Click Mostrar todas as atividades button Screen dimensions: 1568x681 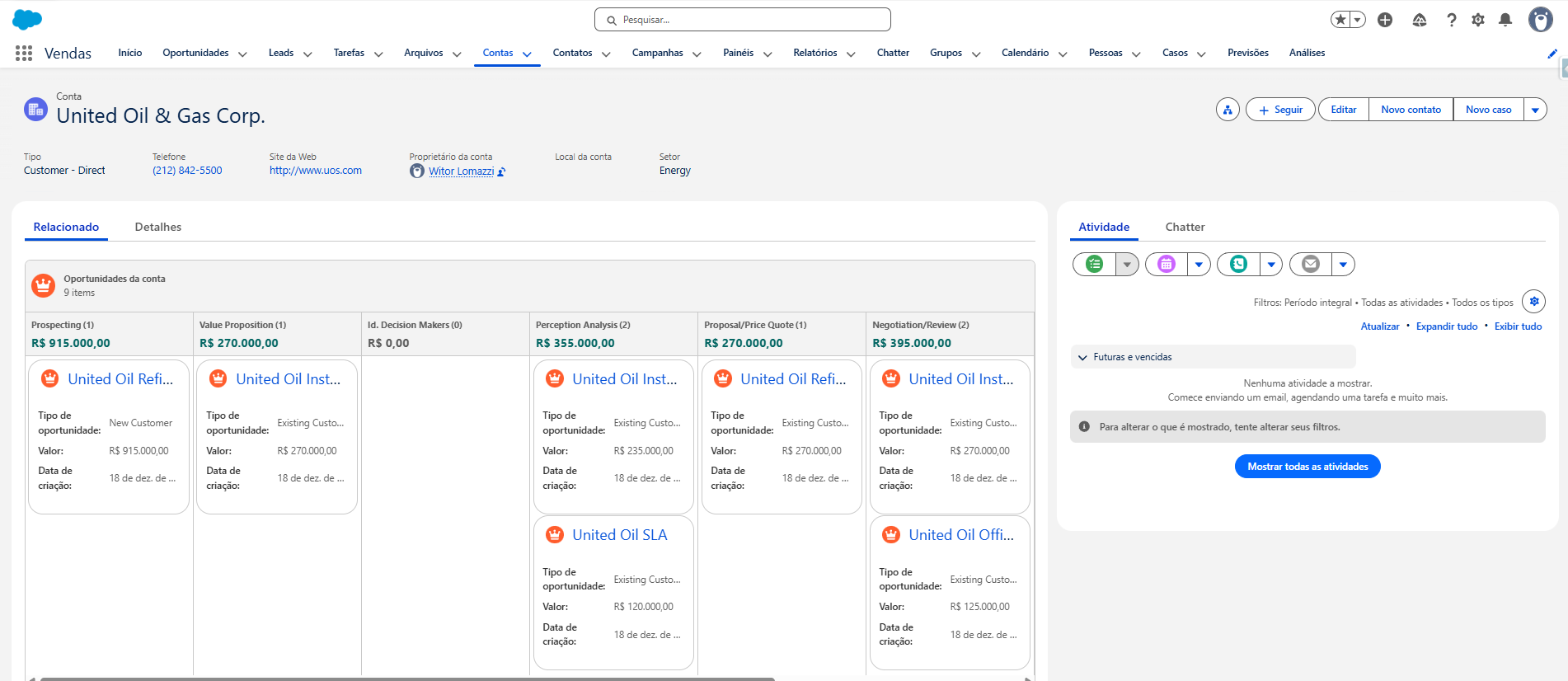(x=1307, y=467)
